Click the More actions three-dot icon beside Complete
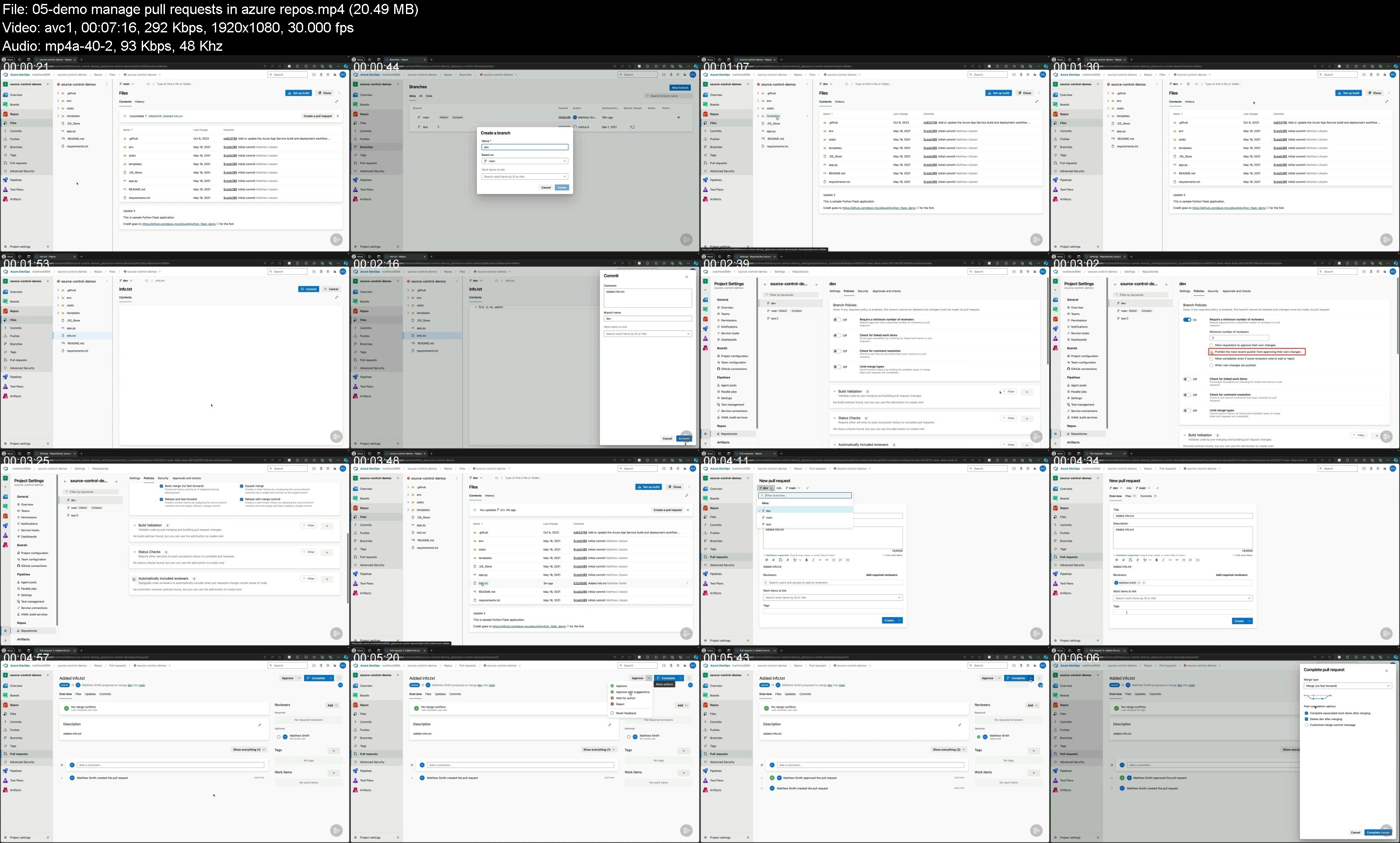Screen dimensions: 1400x843 click(689, 678)
